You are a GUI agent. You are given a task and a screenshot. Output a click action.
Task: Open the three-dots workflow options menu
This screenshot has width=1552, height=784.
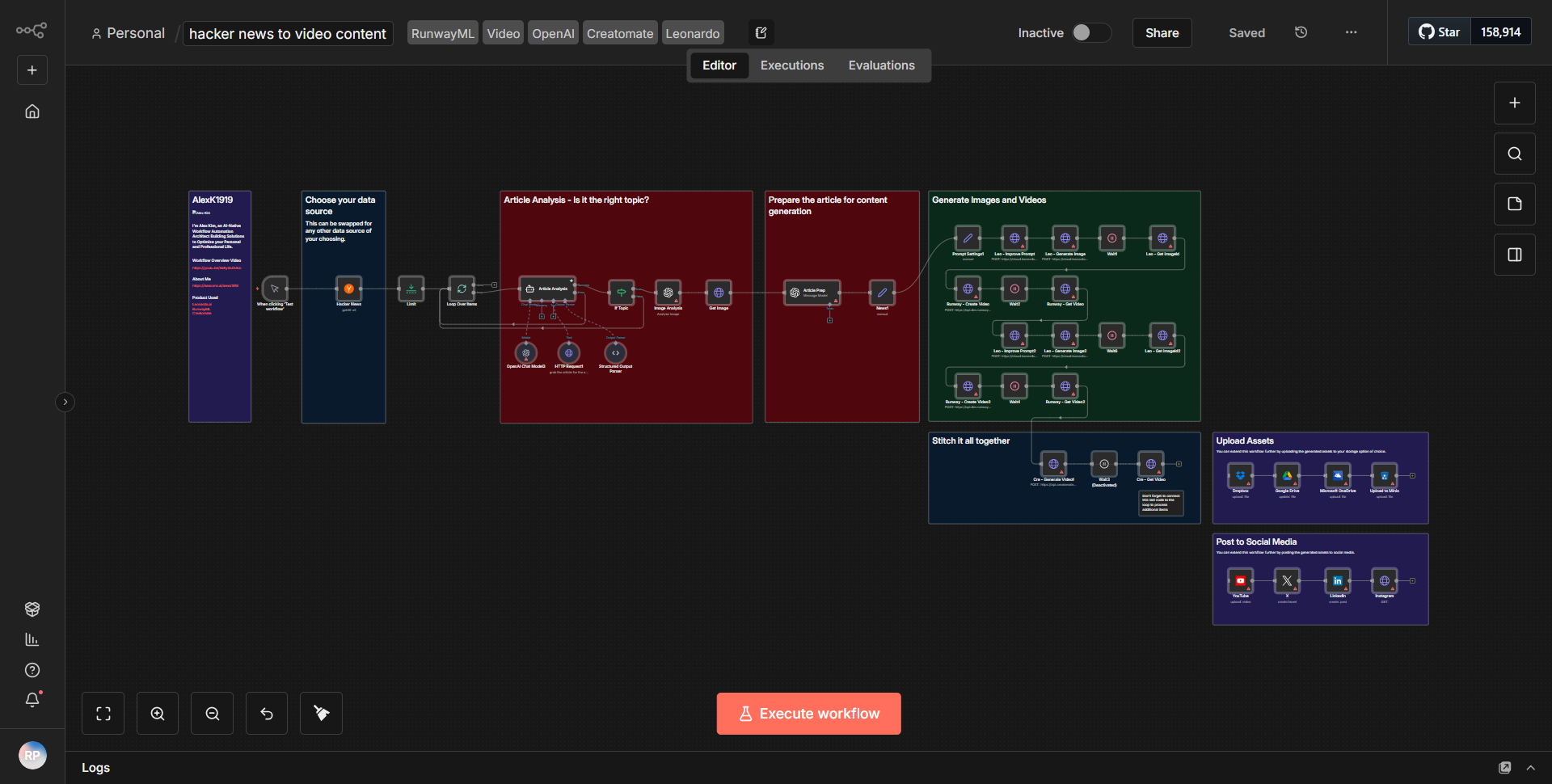1352,32
